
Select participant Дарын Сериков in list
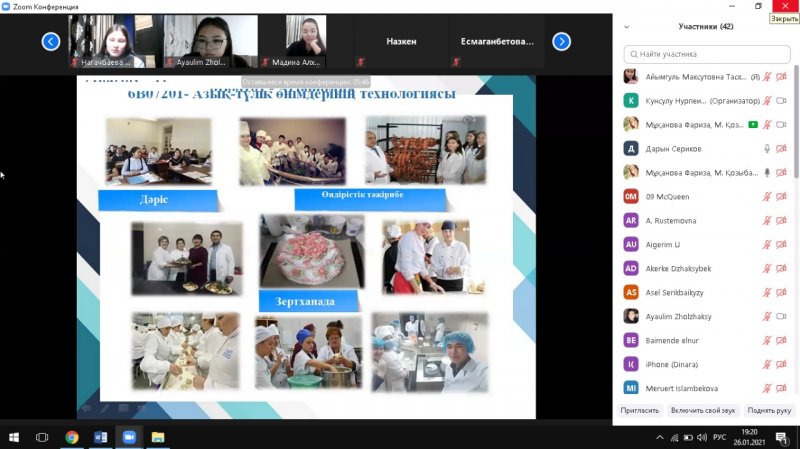coord(707,148)
